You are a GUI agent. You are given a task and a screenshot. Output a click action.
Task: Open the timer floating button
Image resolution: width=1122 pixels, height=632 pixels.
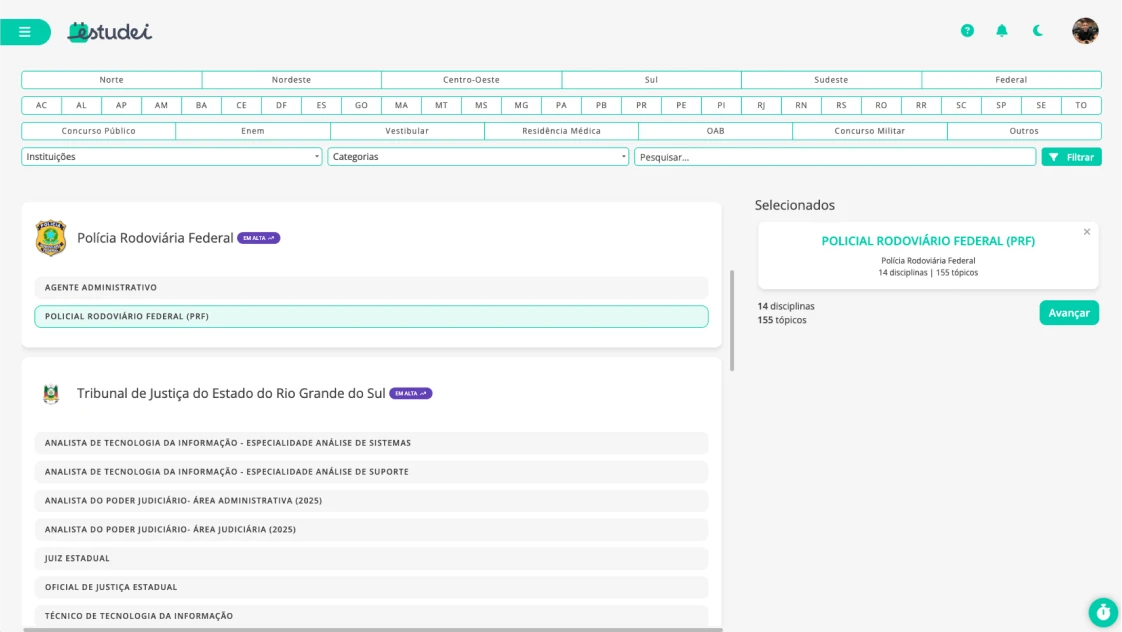click(1103, 612)
